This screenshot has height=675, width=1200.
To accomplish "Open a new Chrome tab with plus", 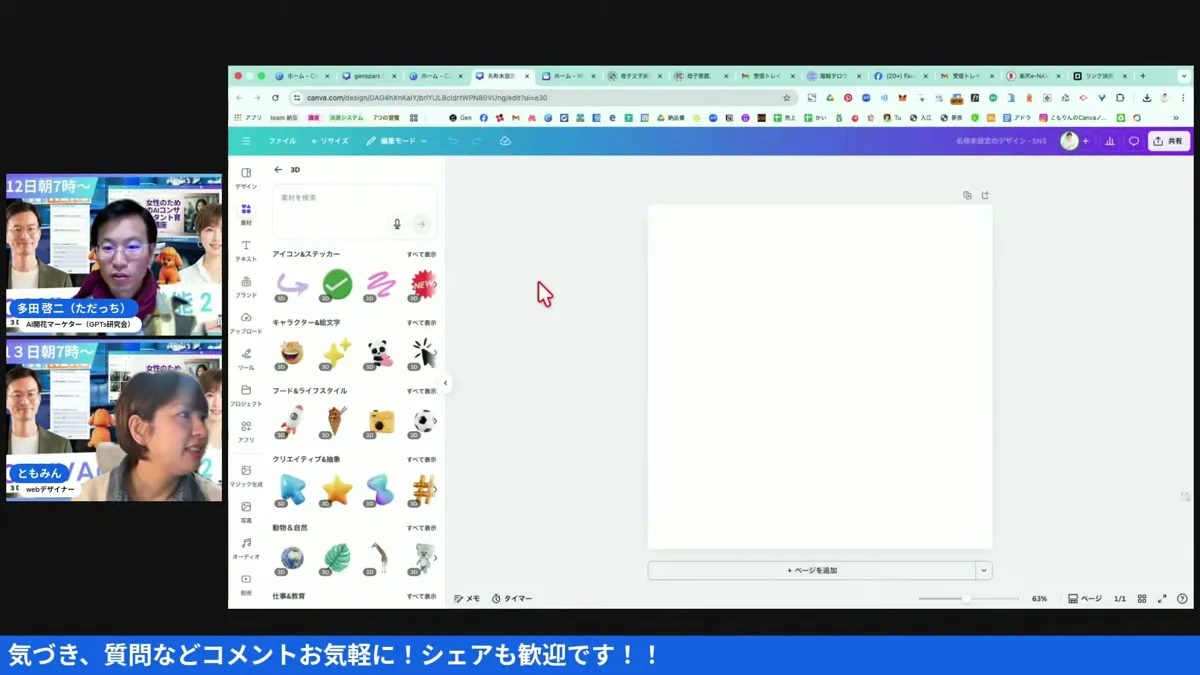I will (1143, 76).
